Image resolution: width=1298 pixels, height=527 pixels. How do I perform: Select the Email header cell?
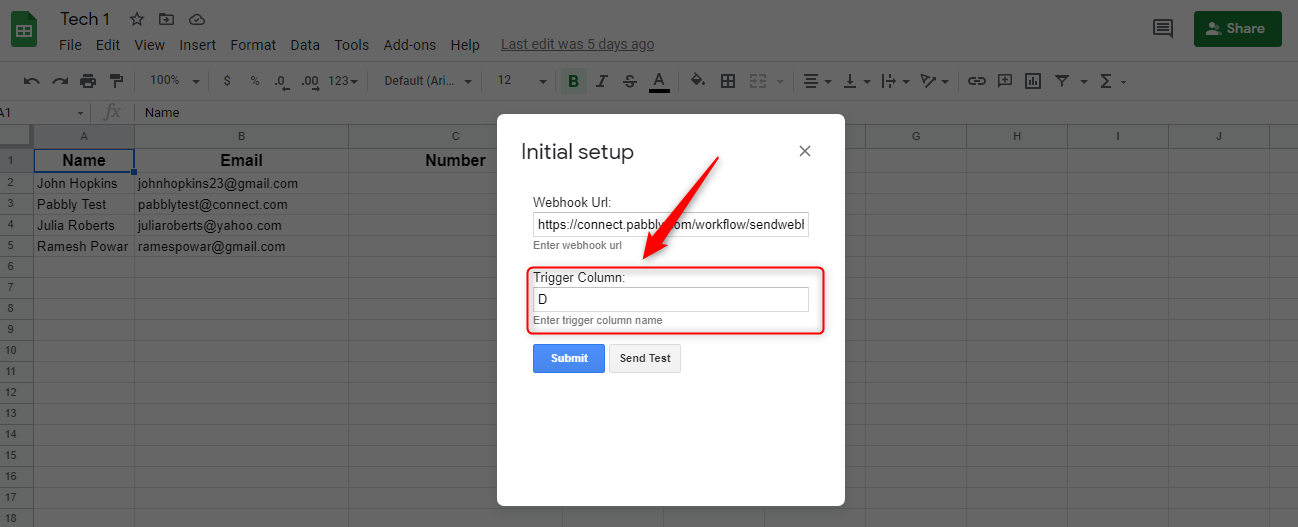pyautogui.click(x=241, y=160)
